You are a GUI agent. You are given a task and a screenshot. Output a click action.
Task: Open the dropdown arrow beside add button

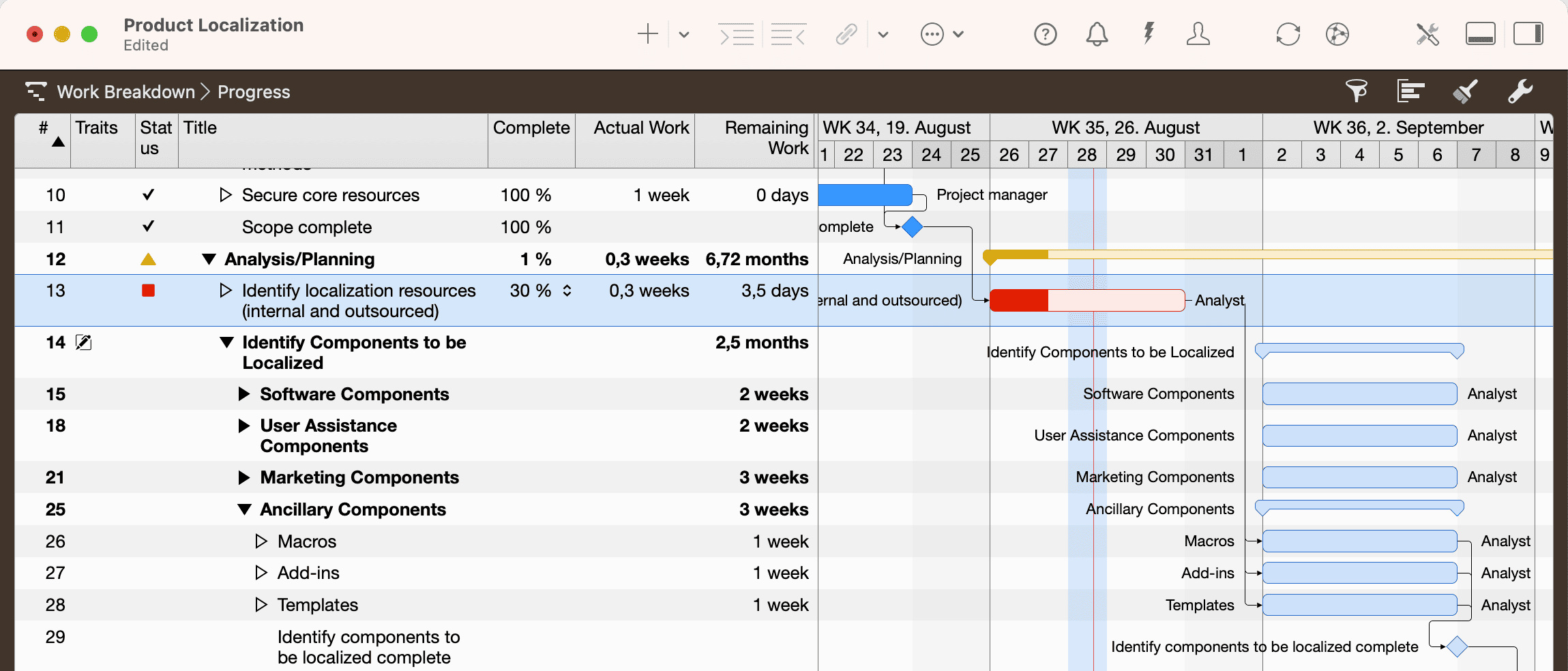point(684,34)
